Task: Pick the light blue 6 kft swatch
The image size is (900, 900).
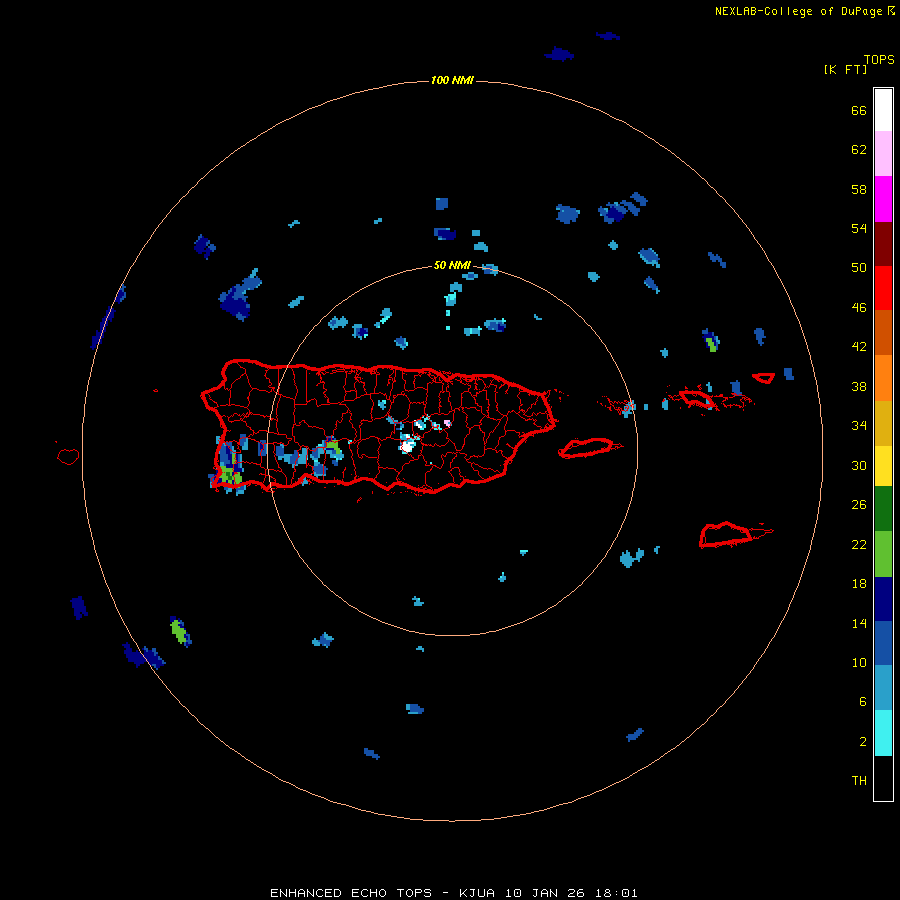Action: (883, 688)
